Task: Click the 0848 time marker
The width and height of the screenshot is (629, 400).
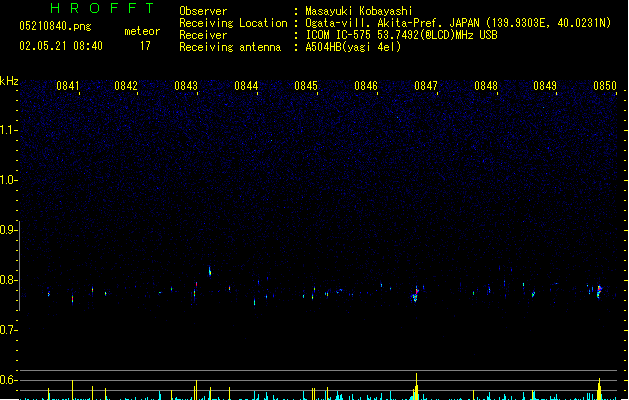Action: pos(486,86)
